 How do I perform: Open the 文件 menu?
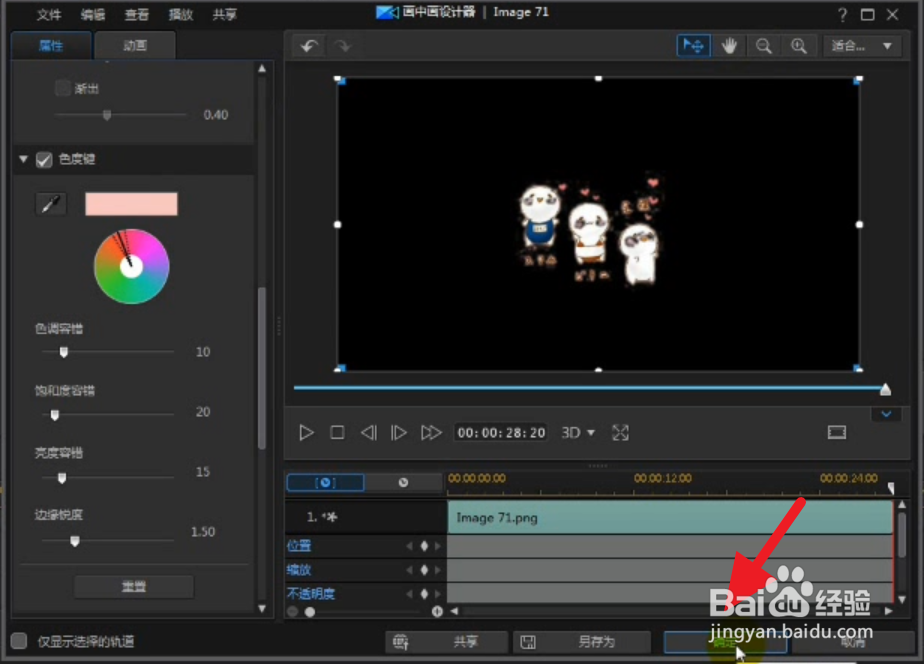49,14
